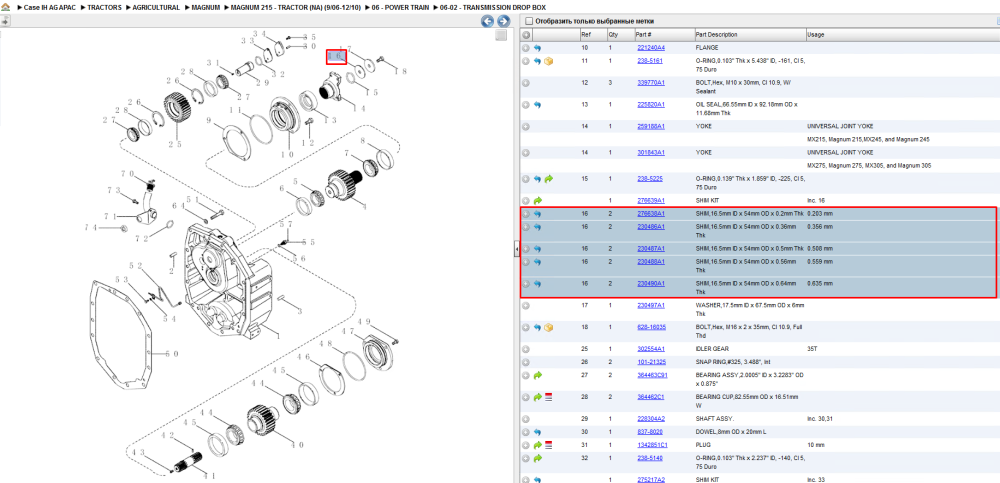
Task: Click the red list icon on the PLUG 1342851C1 row
Action: pos(548,445)
